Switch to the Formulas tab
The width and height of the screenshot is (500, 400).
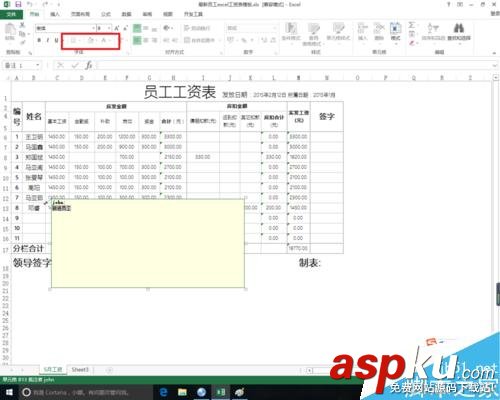point(106,14)
